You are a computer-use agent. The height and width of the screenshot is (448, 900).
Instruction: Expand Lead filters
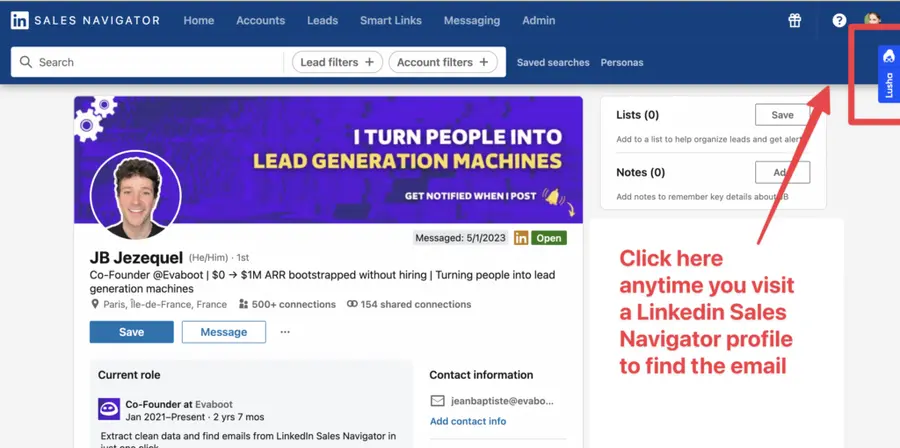coord(338,62)
